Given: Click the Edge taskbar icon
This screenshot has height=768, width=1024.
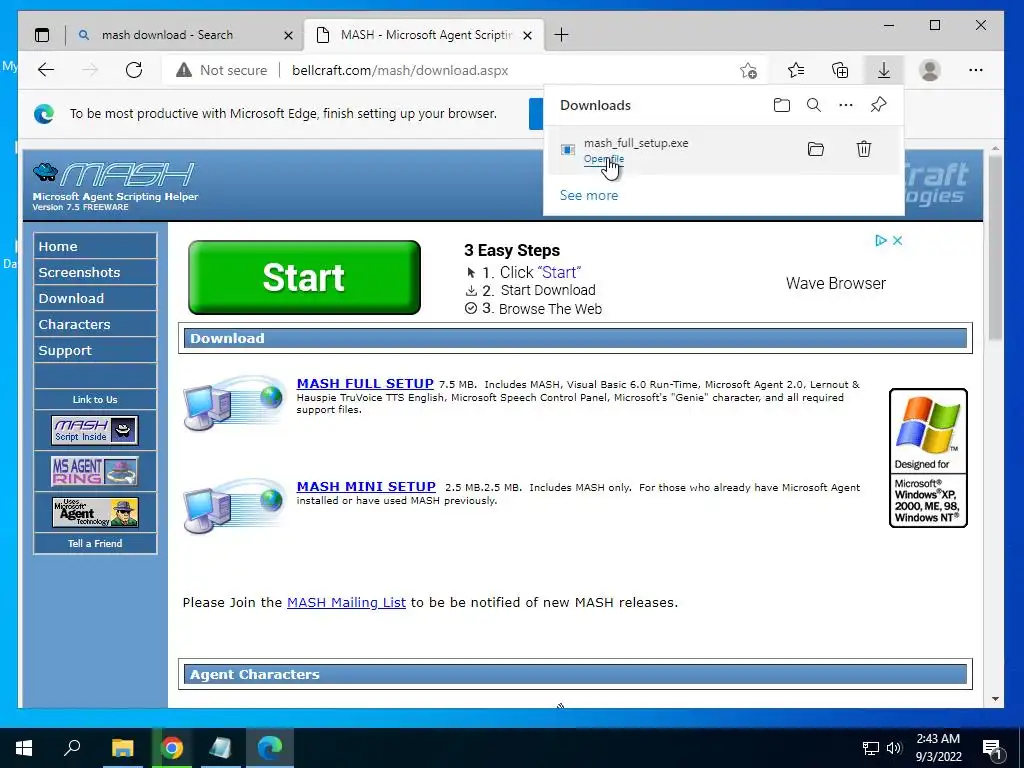Looking at the screenshot, I should 270,748.
